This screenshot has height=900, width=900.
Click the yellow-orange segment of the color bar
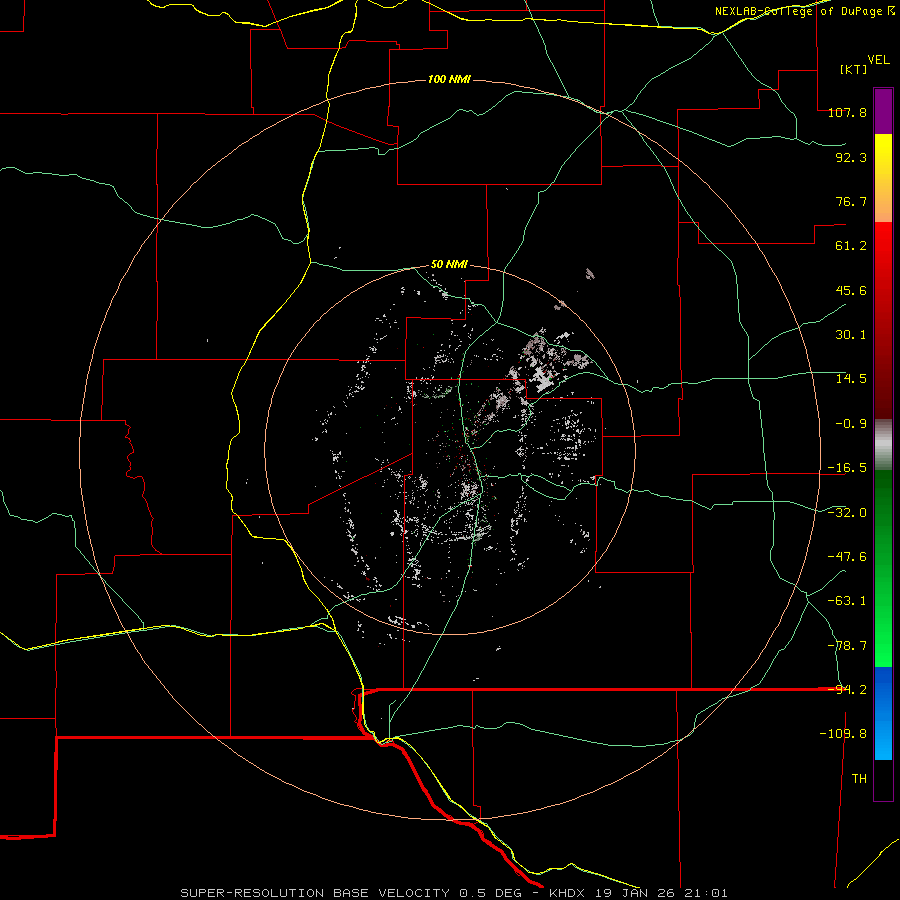[x=883, y=178]
